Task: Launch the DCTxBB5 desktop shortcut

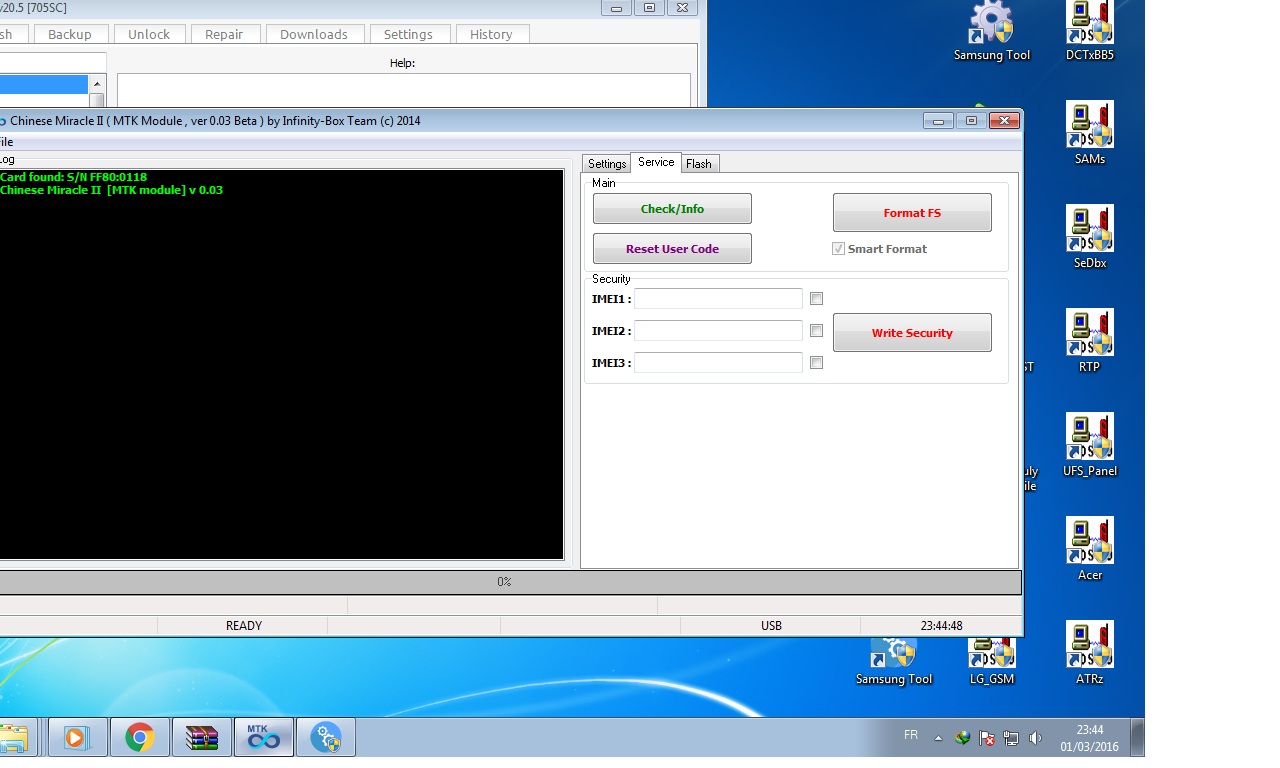Action: pos(1089,31)
